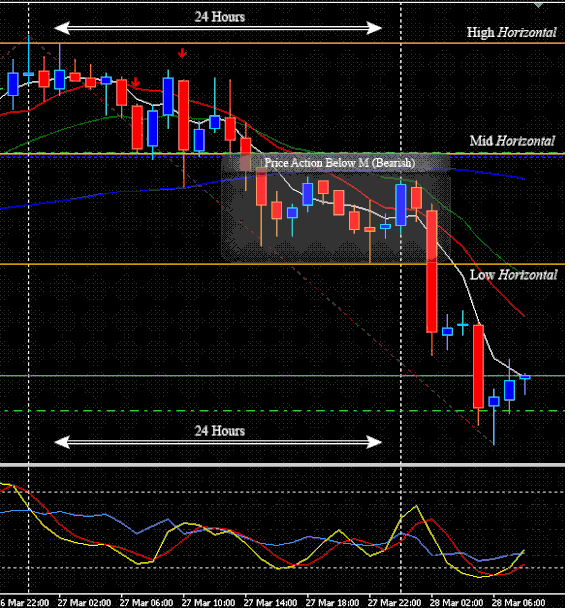
Task: Click the Low Horizontal label
Action: [x=513, y=275]
